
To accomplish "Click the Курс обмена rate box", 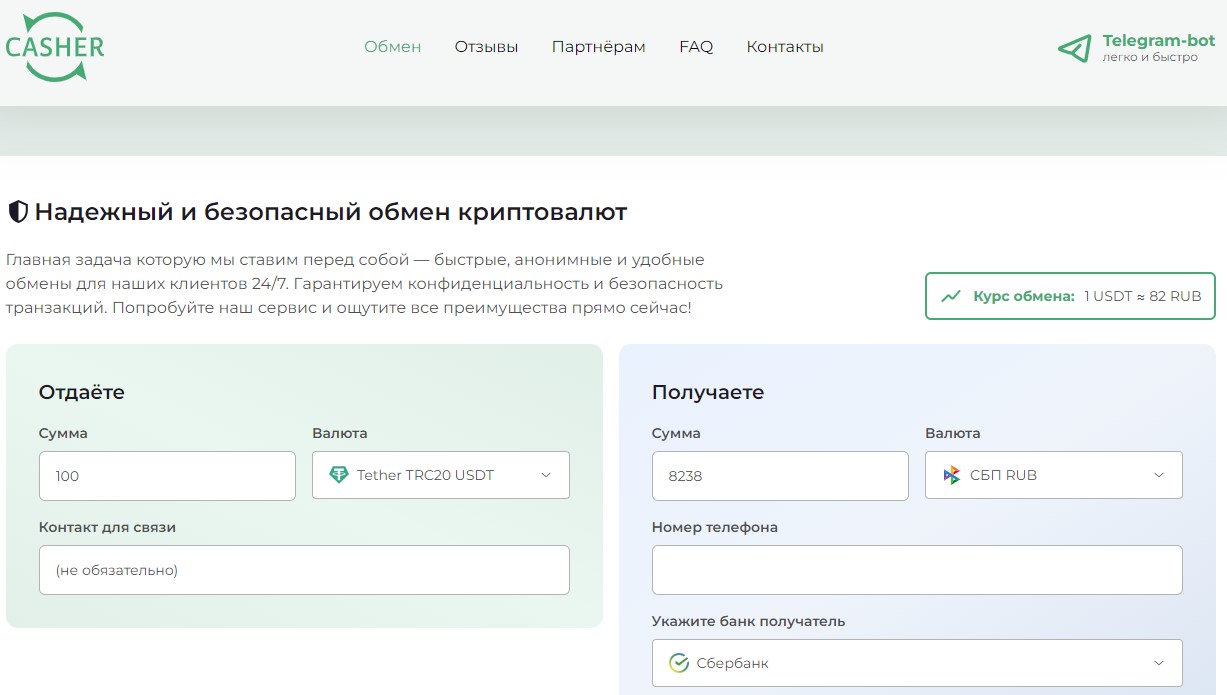I will click(x=1070, y=296).
